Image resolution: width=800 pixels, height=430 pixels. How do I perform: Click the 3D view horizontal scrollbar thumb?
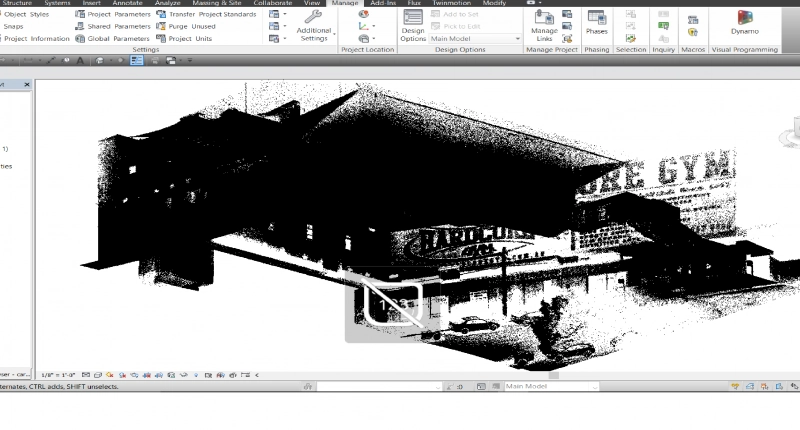point(554,375)
